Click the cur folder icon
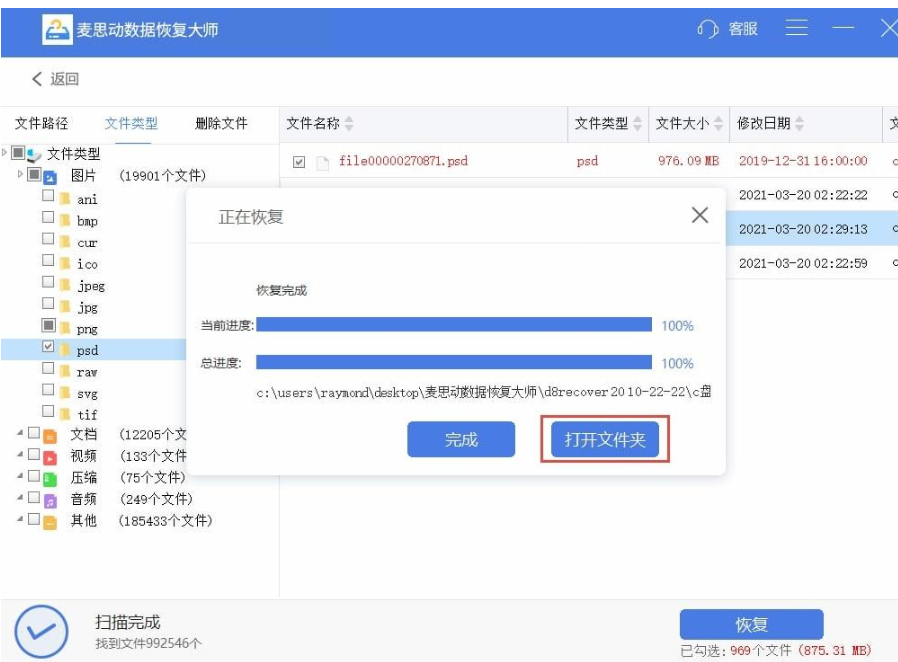 [x=65, y=242]
